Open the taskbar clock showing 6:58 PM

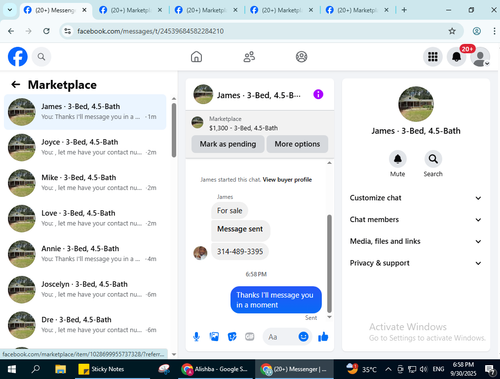pyautogui.click(x=463, y=369)
